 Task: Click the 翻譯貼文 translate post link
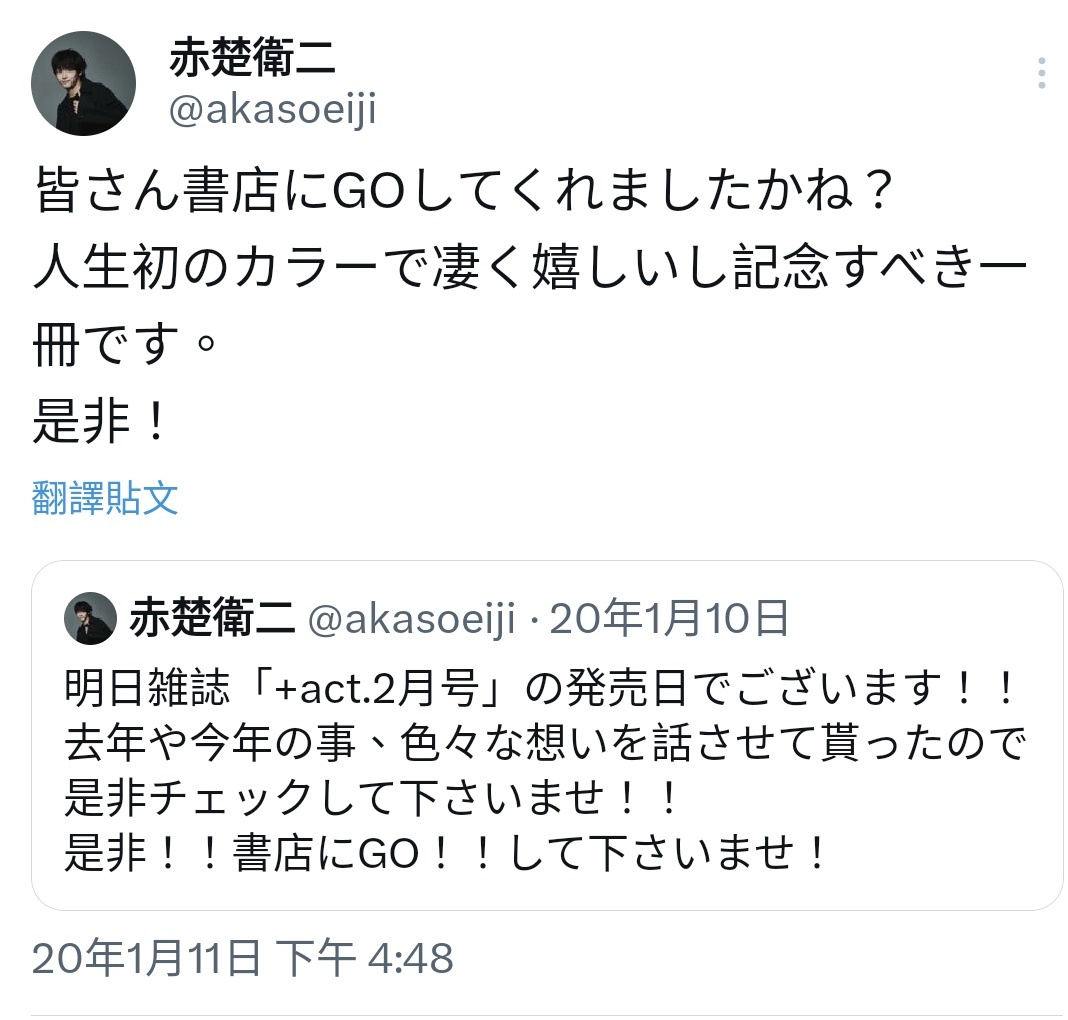[105, 498]
